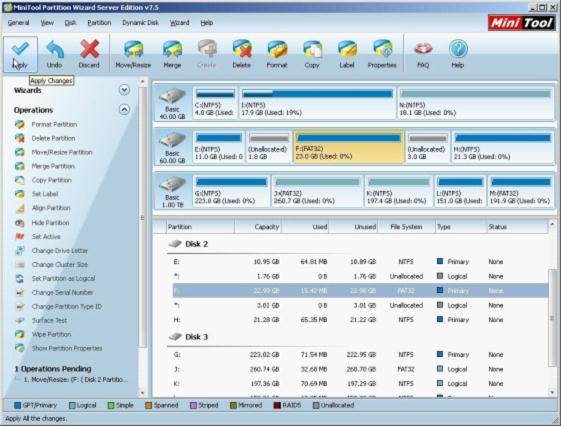Sort by the Capacity column header
The height and width of the screenshot is (426, 561).
pos(258,227)
